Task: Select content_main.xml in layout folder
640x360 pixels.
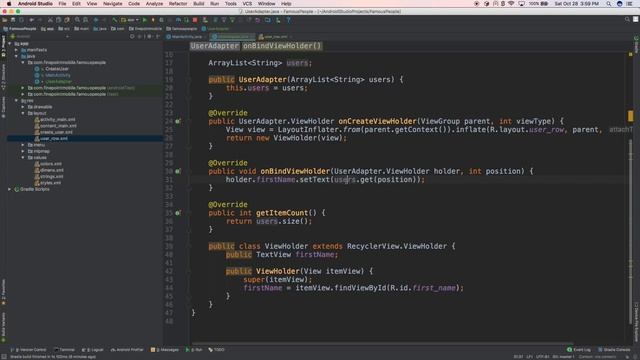Action: [58, 126]
